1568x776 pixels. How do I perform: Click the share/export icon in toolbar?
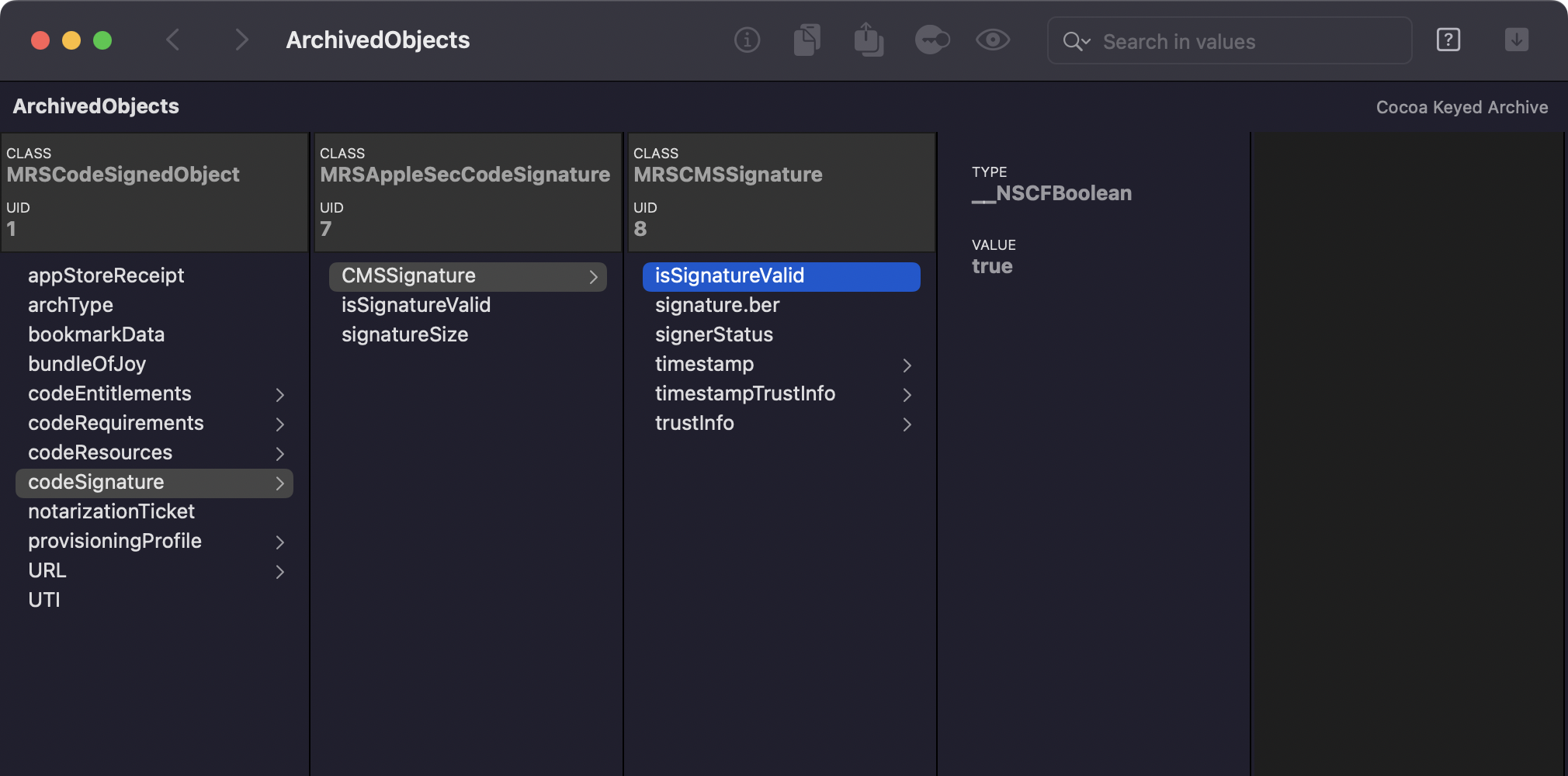(869, 40)
